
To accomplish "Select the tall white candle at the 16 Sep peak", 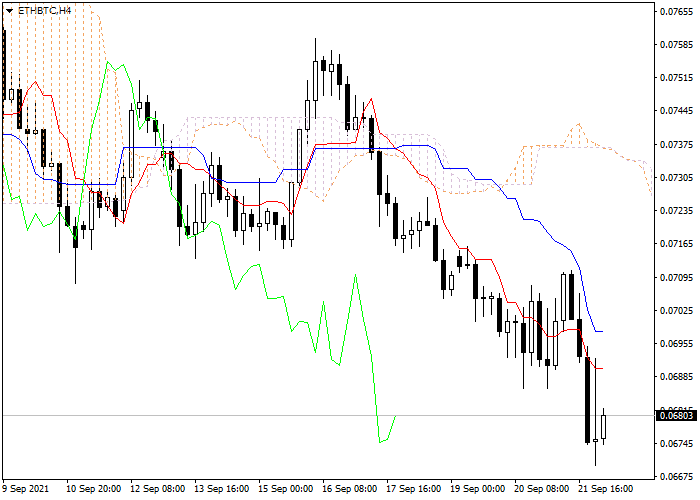I will click(315, 80).
